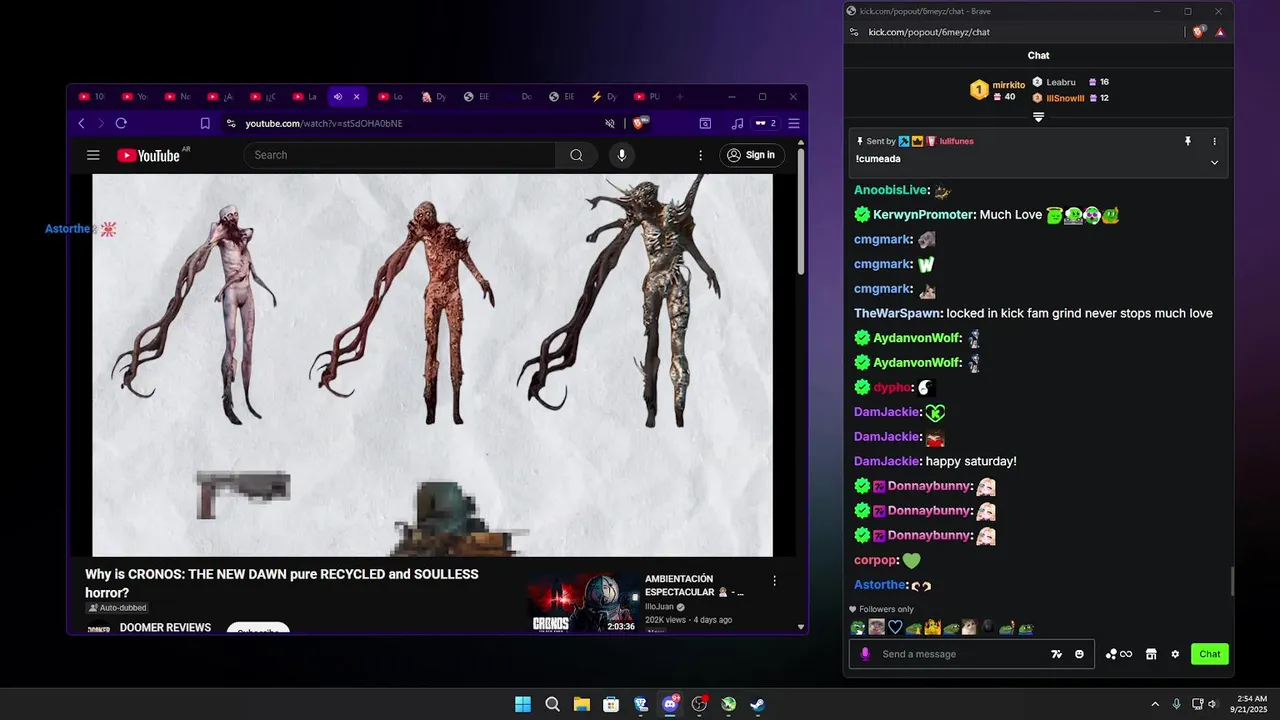Open the private glasses profile button
This screenshot has height=720, width=1280.
[x=766, y=123]
